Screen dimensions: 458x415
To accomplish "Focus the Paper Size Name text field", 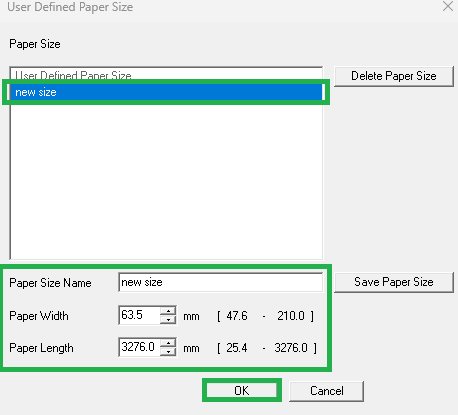I will tap(220, 282).
